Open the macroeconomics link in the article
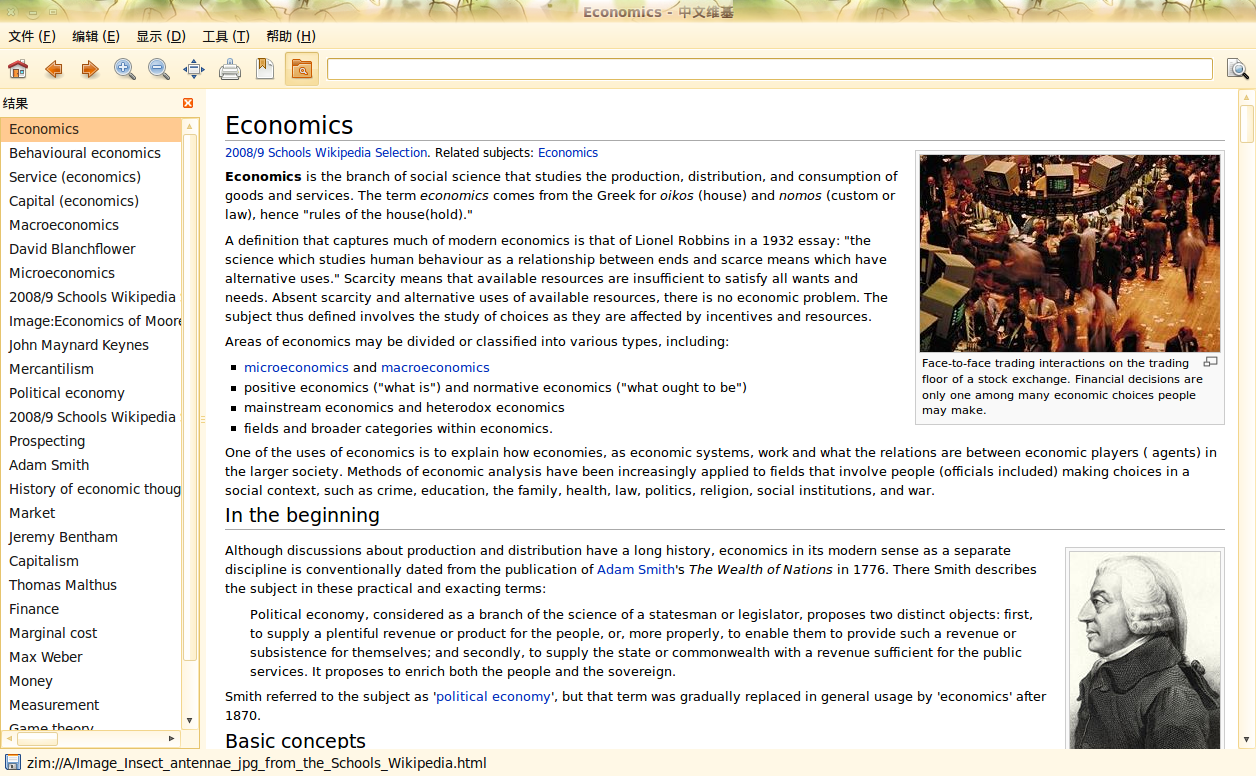Viewport: 1256px width, 776px height. coord(435,368)
